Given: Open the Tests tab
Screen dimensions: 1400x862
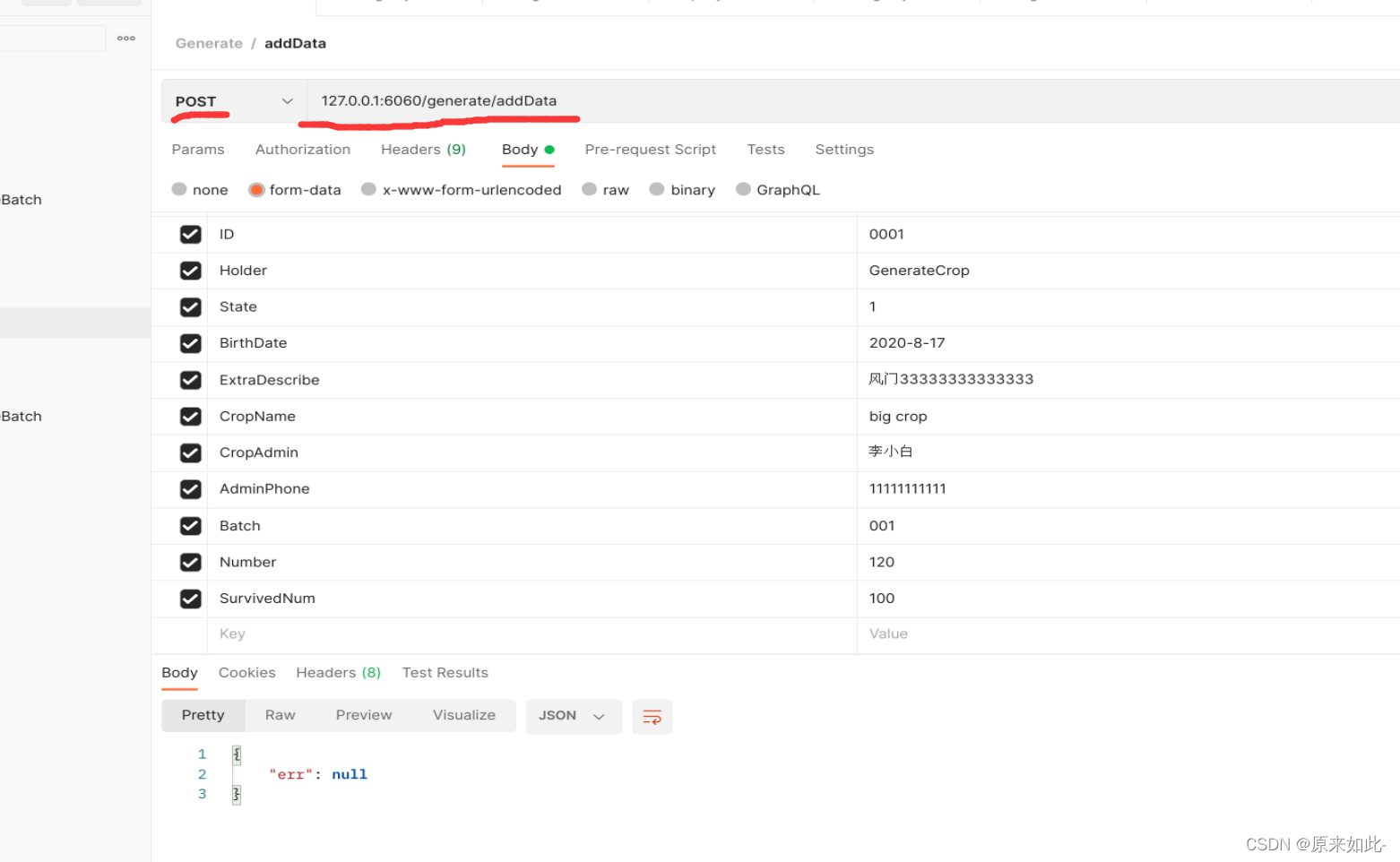Looking at the screenshot, I should pyautogui.click(x=765, y=150).
